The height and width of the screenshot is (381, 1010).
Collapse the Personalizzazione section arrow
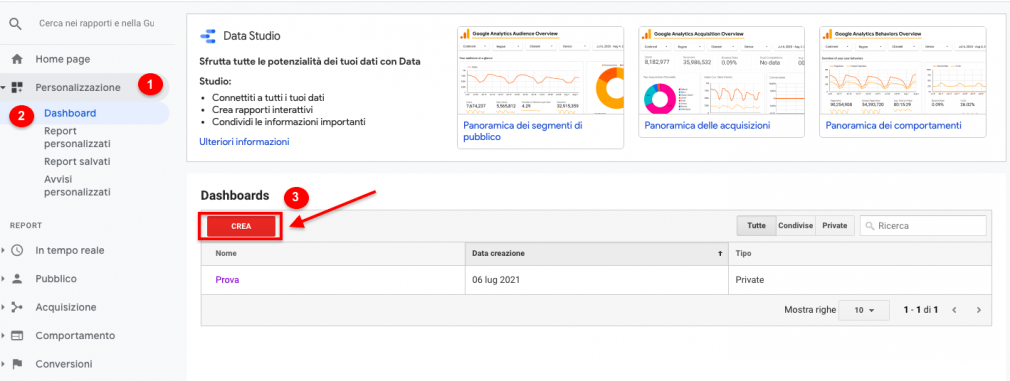point(4,87)
